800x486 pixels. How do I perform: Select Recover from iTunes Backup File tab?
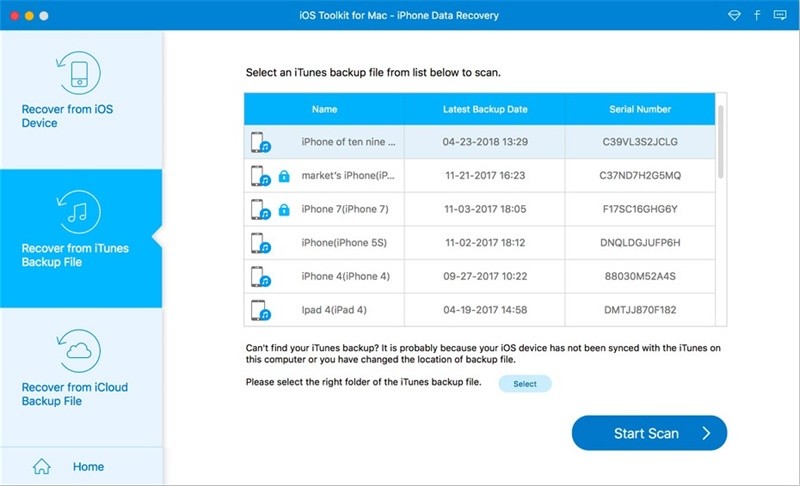pyautogui.click(x=81, y=239)
